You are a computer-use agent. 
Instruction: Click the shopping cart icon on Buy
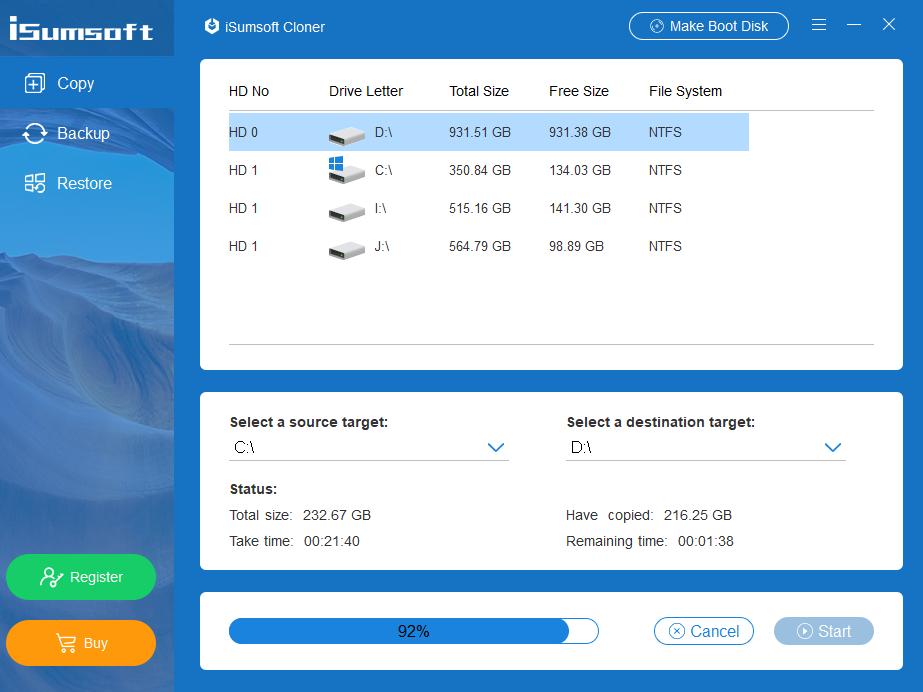coord(66,643)
